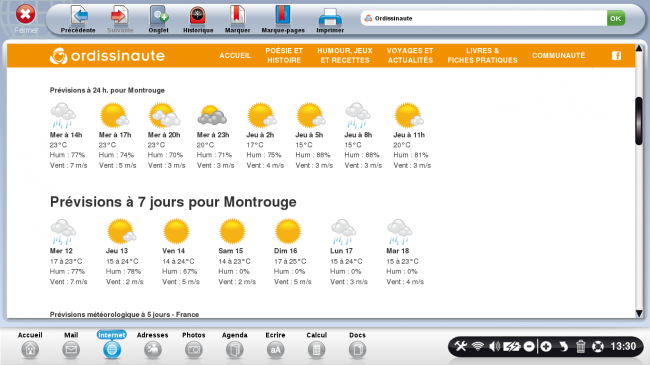Open the settings wrench tools icon

pyautogui.click(x=461, y=346)
